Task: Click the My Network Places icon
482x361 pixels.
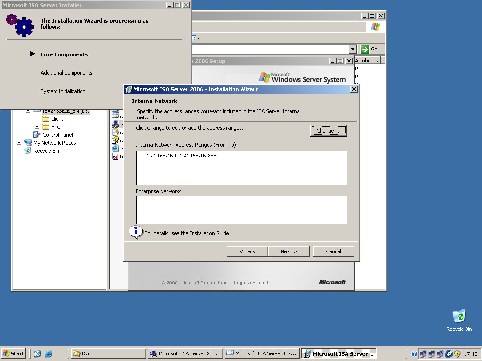Action: coord(28,143)
